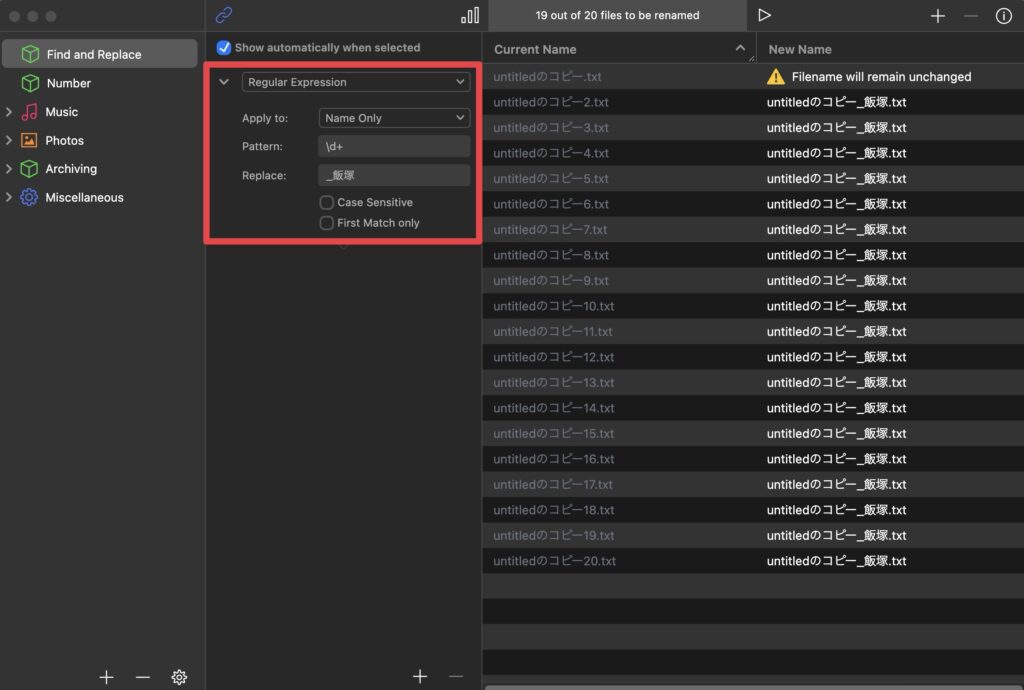Enable the Case Sensitive checkbox

click(326, 202)
